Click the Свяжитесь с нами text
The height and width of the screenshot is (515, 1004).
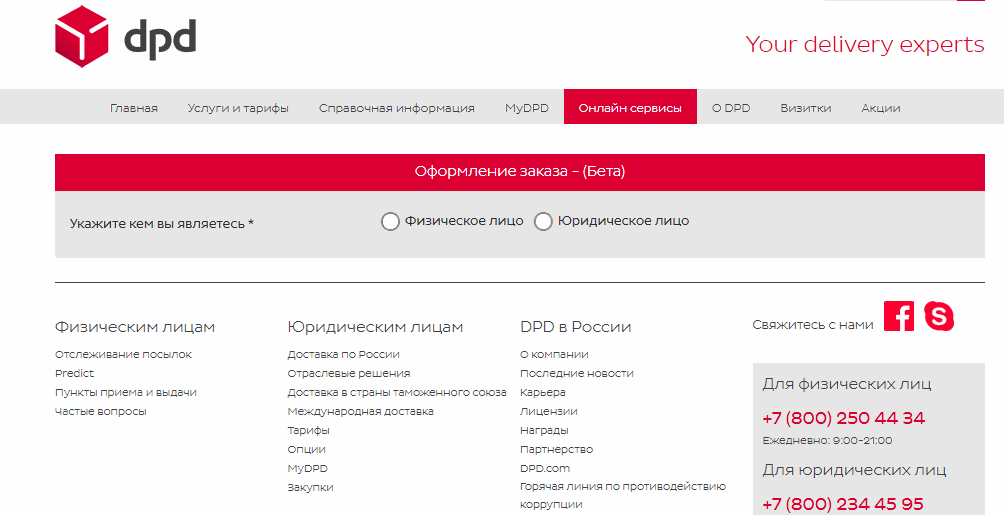pos(813,325)
